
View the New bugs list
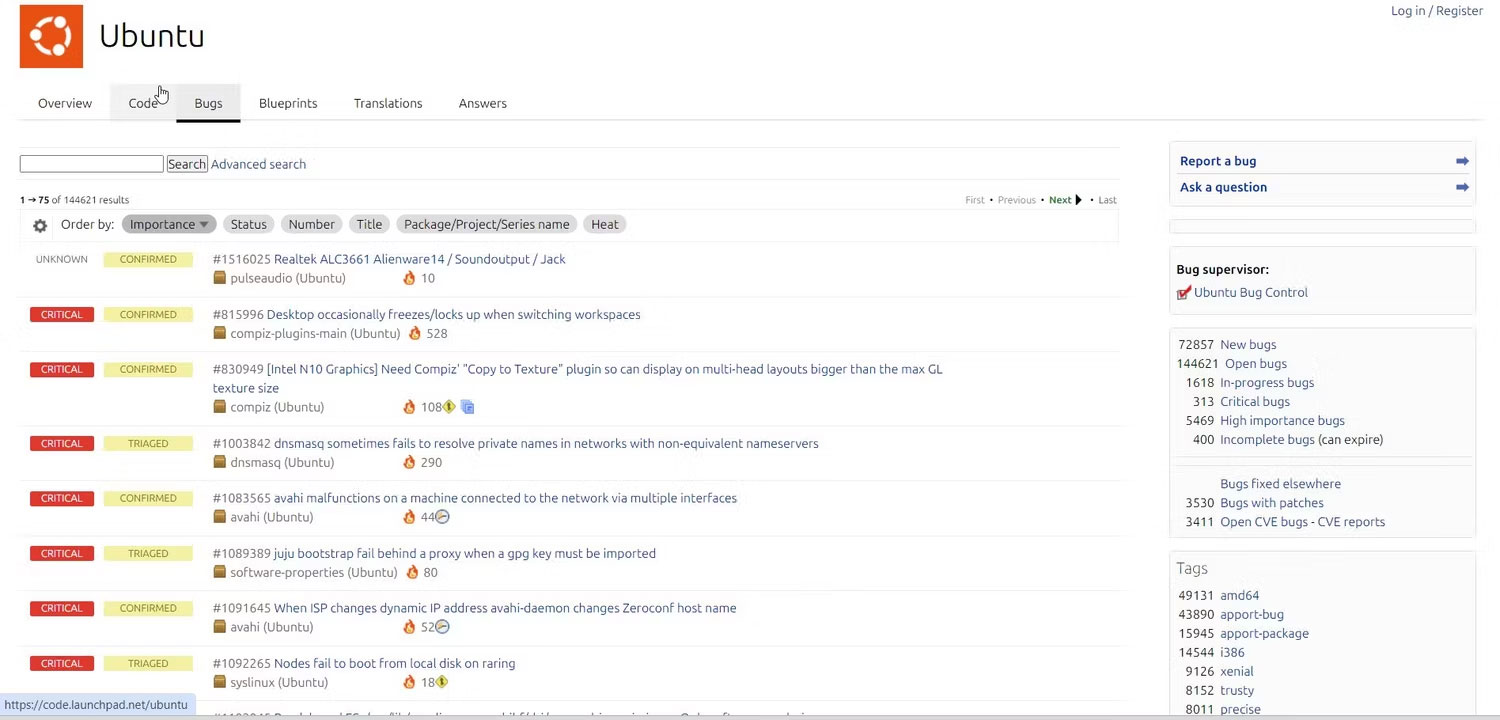coord(1248,344)
